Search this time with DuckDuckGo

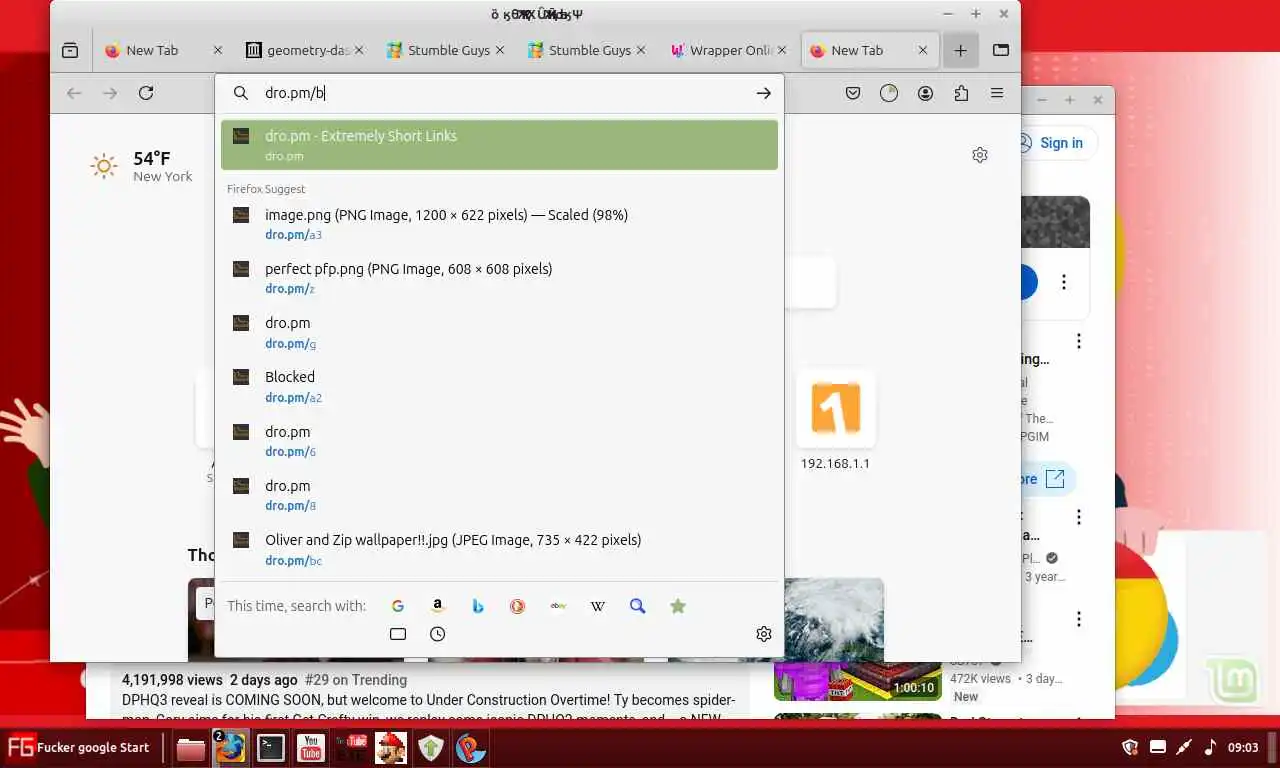517,606
